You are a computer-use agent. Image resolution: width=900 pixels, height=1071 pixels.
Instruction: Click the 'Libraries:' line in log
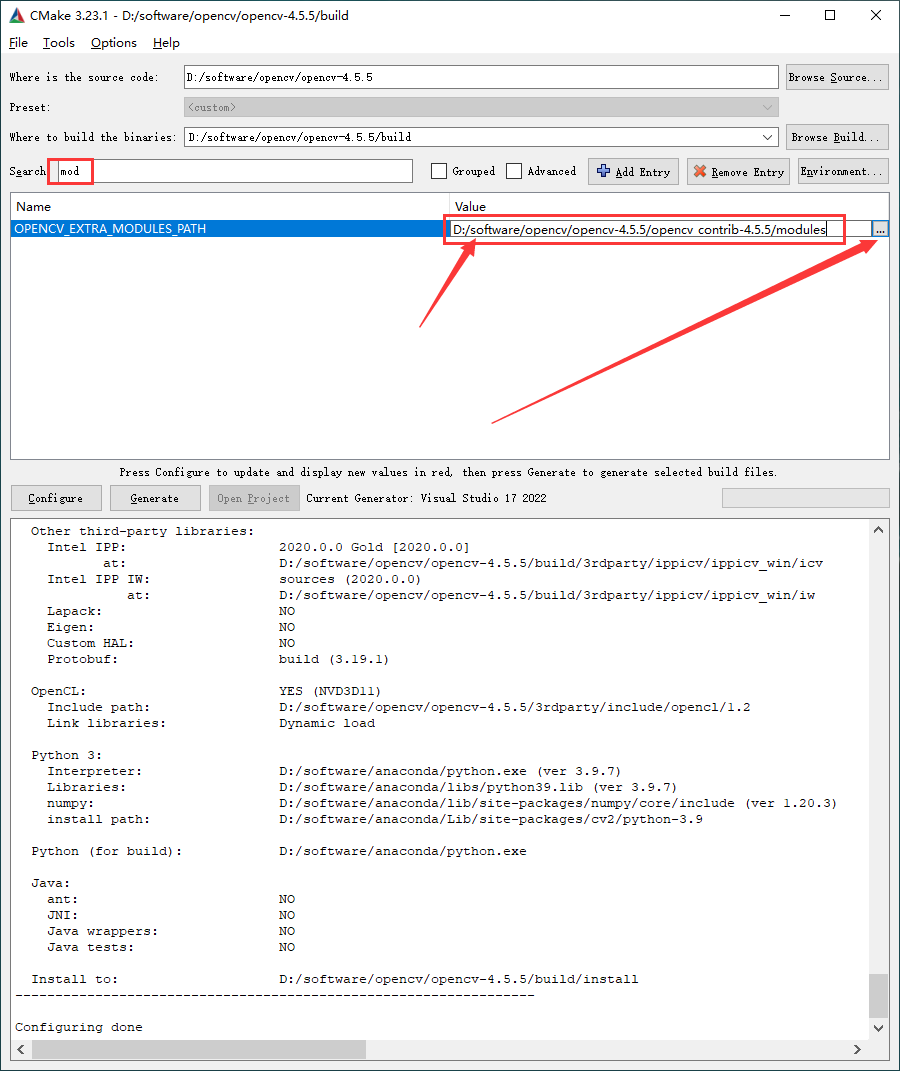[x=362, y=788]
